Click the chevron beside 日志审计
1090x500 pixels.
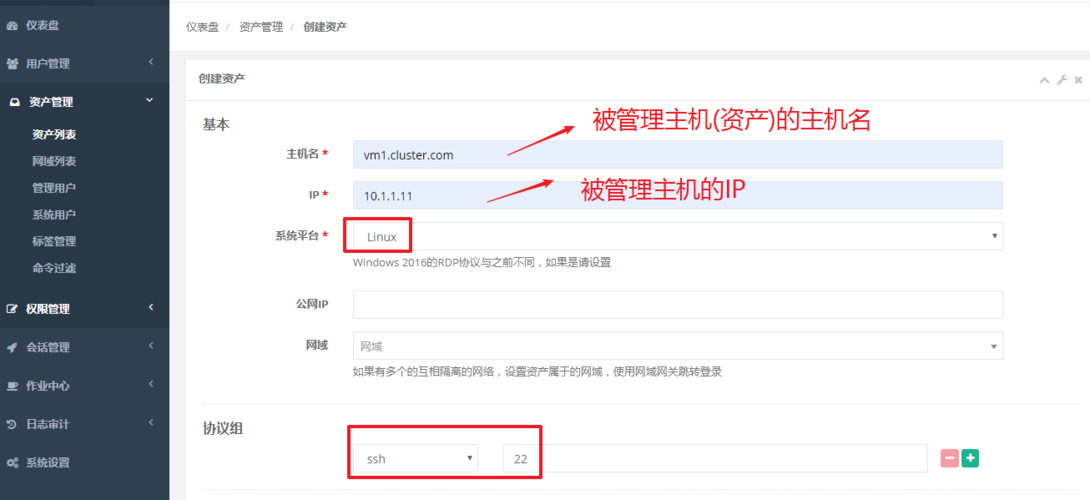151,422
